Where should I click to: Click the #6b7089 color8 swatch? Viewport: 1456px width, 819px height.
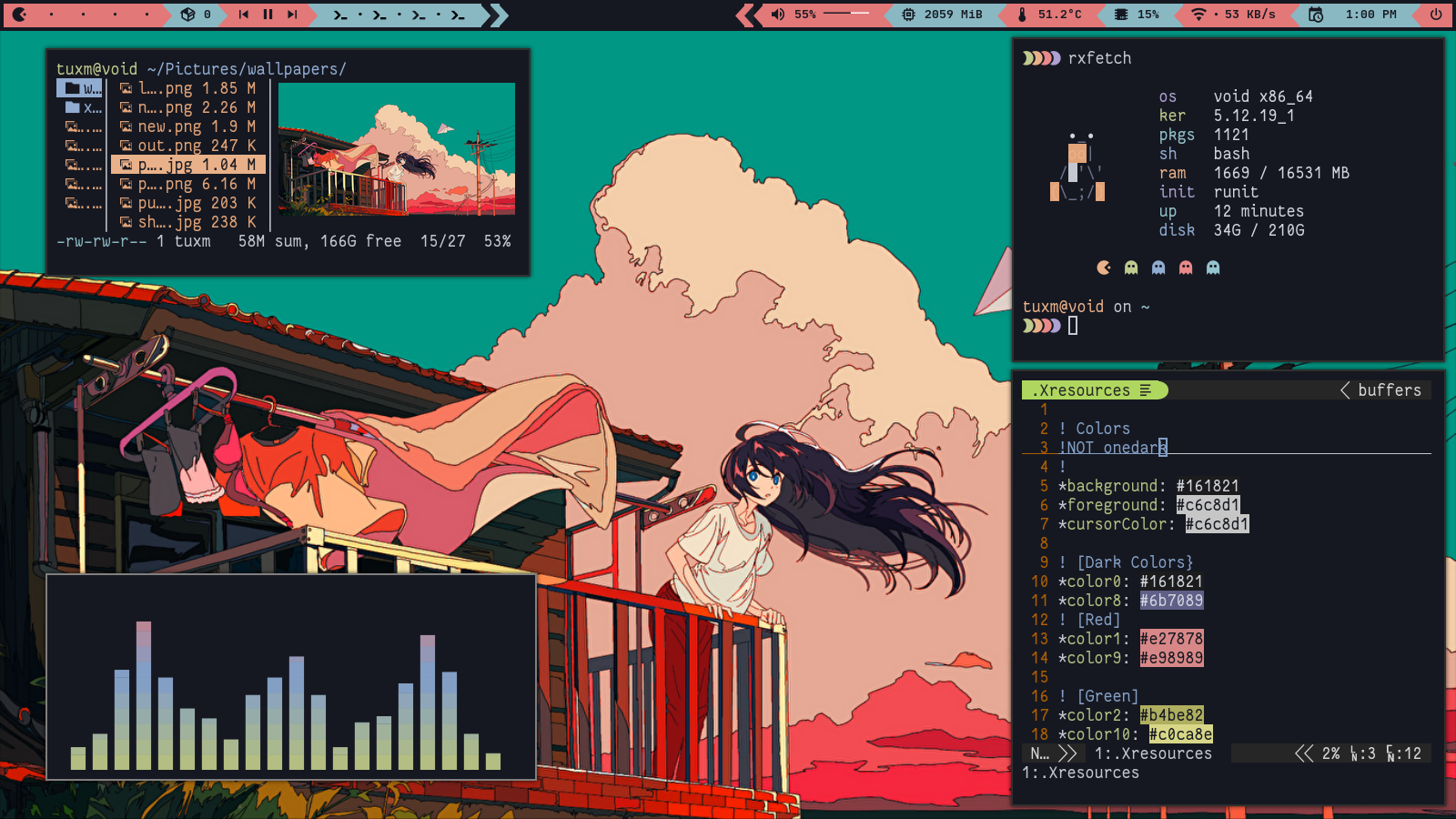pyautogui.click(x=1171, y=601)
